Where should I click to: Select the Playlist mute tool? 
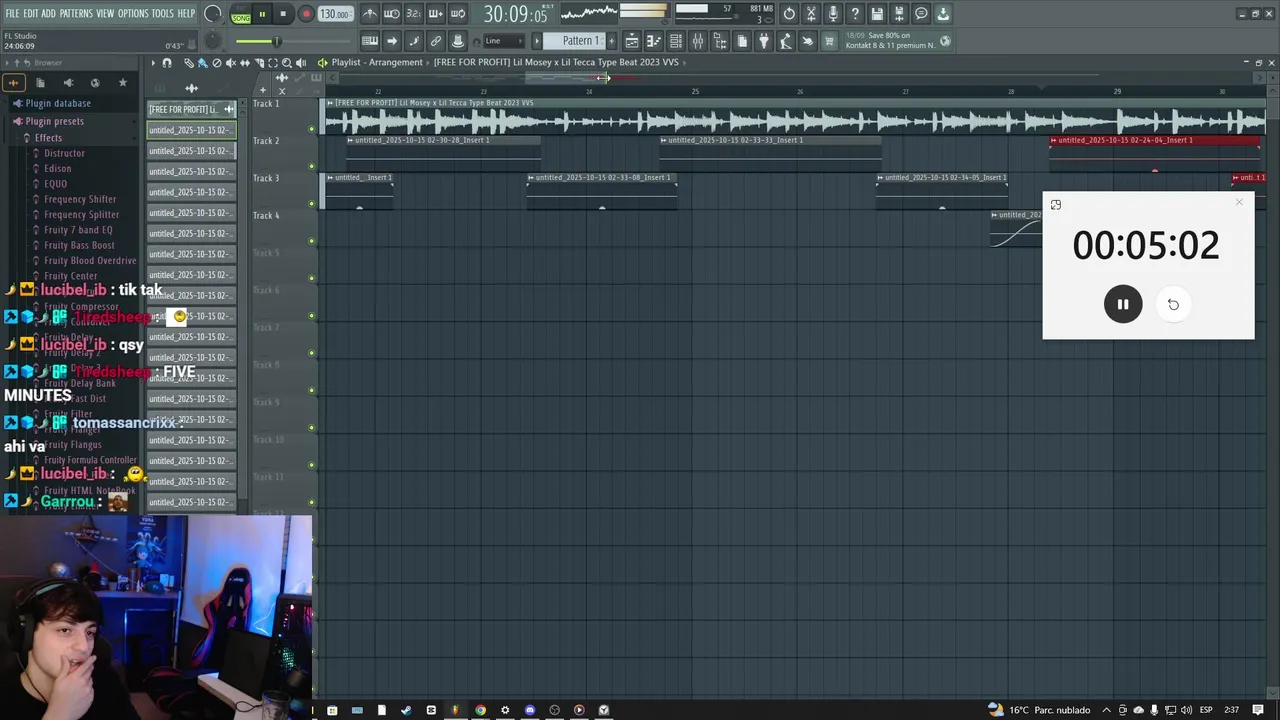click(x=231, y=63)
